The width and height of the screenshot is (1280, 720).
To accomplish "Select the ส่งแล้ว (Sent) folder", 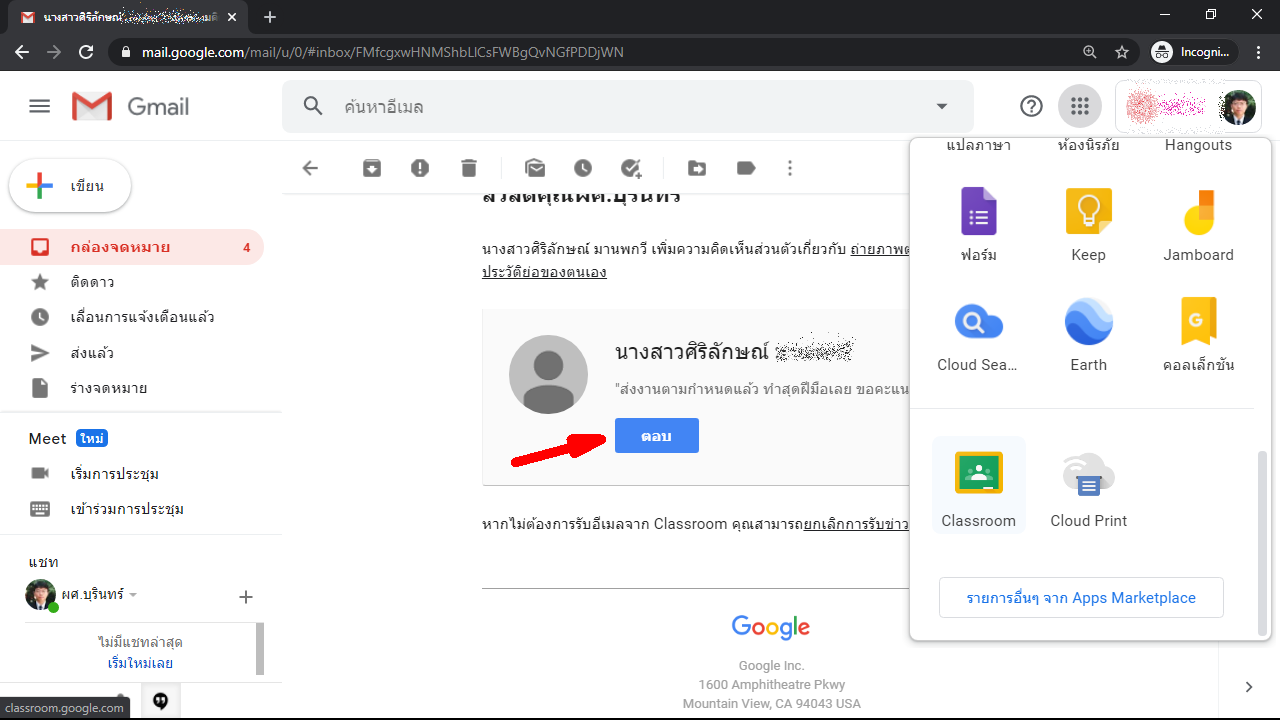I will click(x=92, y=353).
